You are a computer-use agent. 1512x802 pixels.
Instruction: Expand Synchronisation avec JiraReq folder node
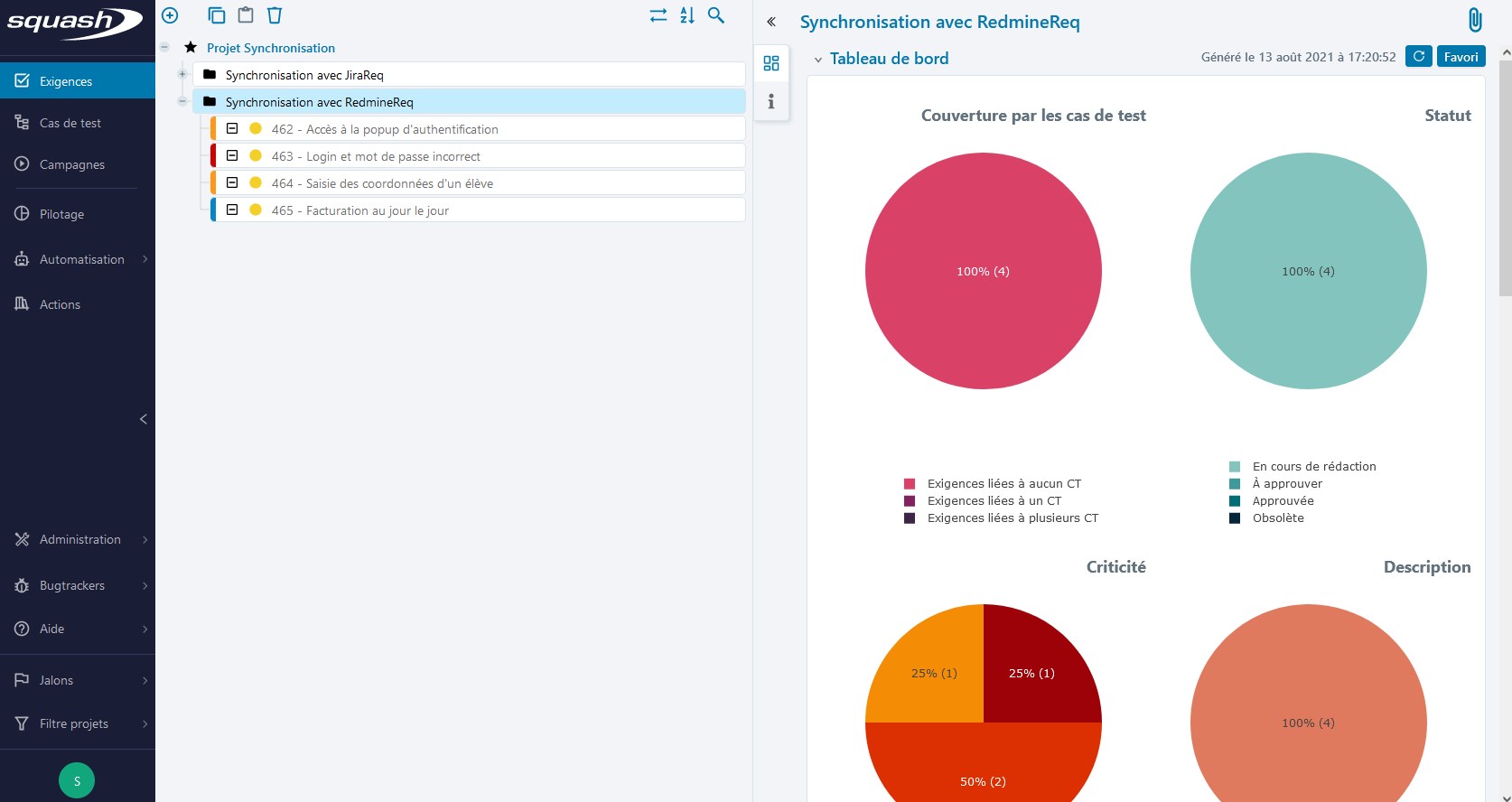182,74
